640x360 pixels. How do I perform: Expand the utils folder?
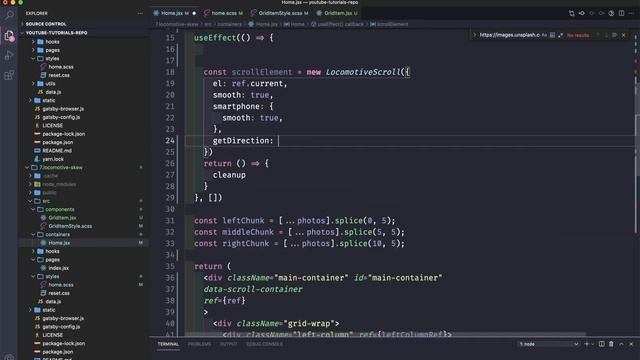point(50,84)
